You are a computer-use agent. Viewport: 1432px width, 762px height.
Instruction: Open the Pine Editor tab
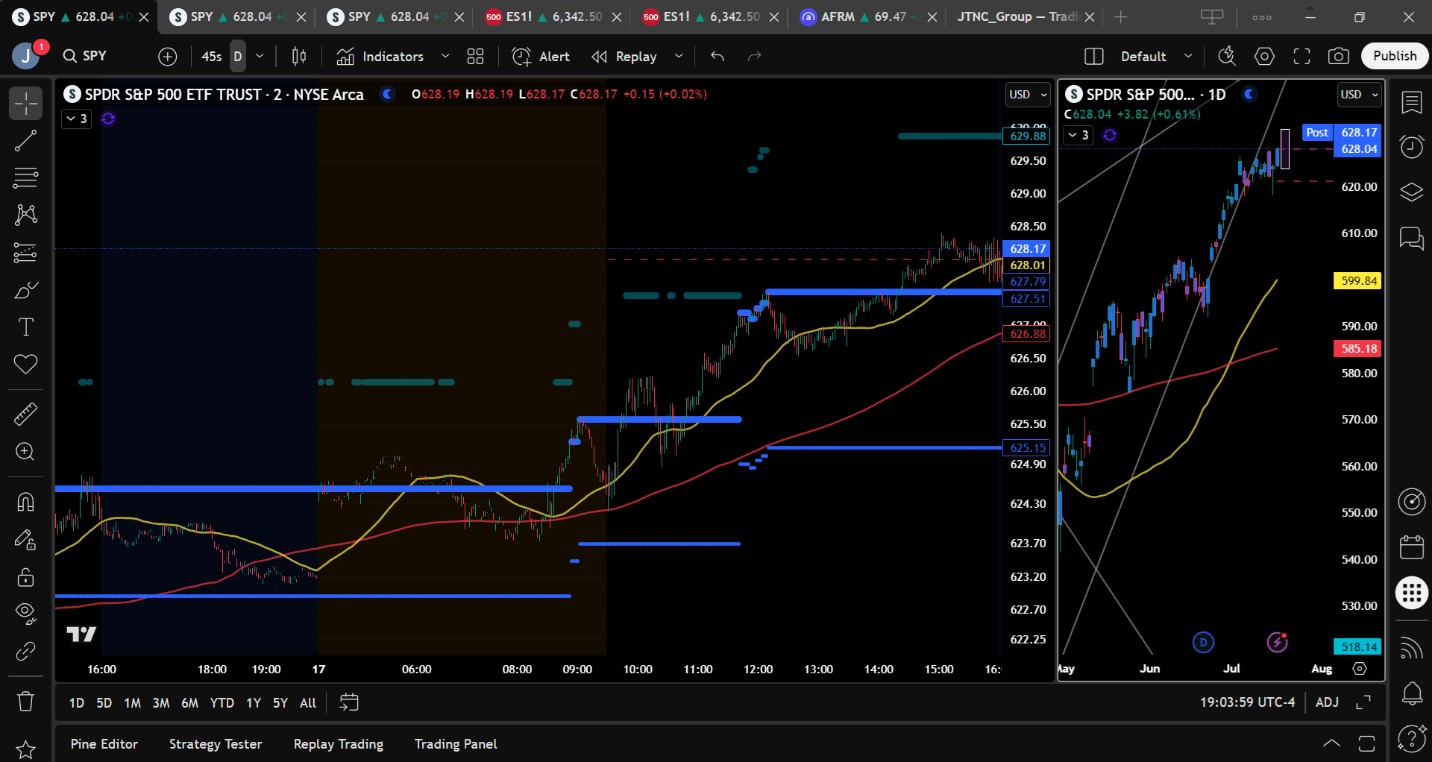[x=104, y=744]
